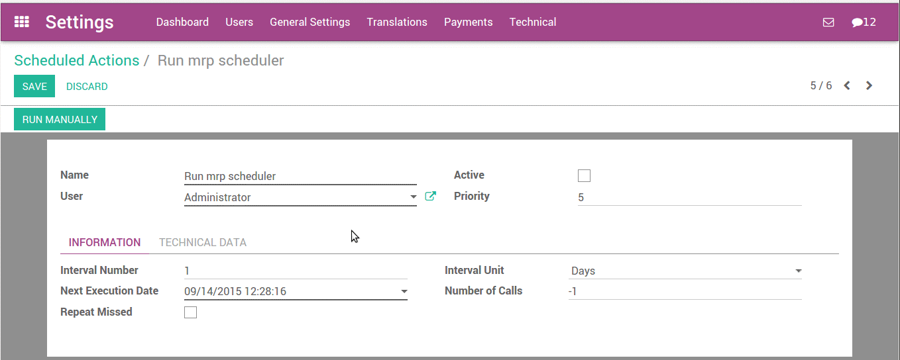
Task: Open the Next Execution Date picker arrow
Action: 404,292
